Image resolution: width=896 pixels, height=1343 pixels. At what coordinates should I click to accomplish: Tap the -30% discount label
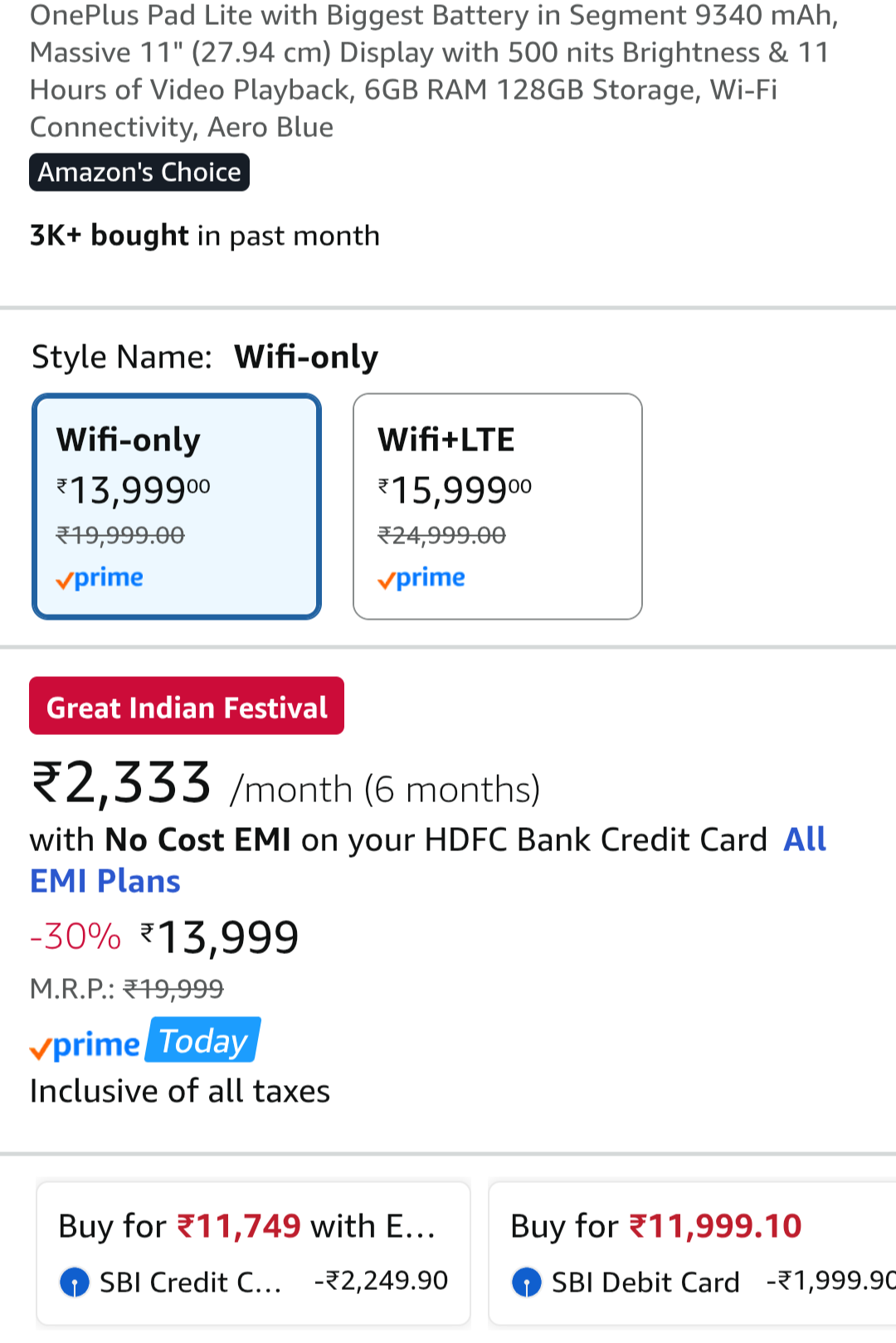tap(75, 937)
